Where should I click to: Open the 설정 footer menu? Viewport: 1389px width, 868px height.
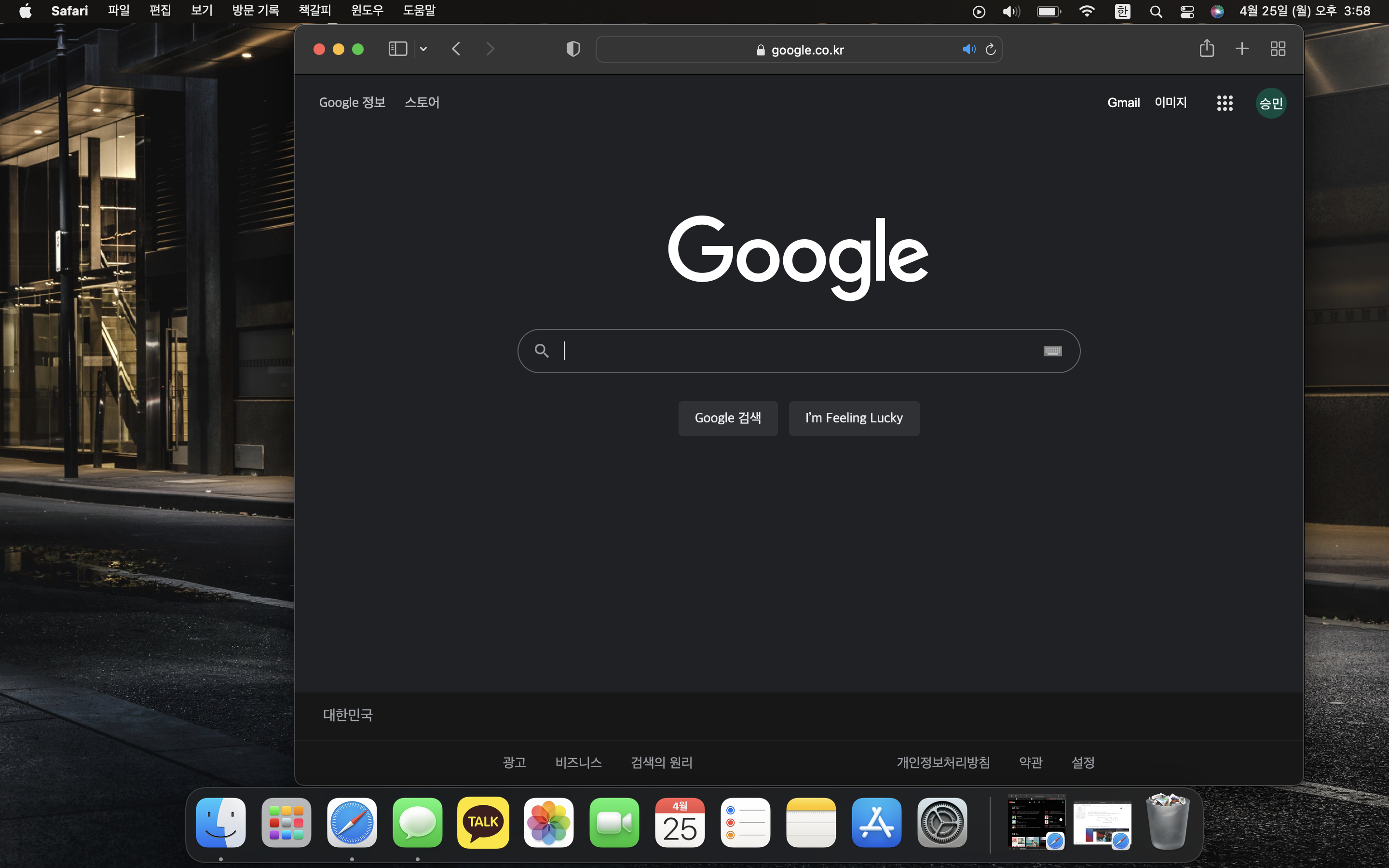click(x=1083, y=762)
